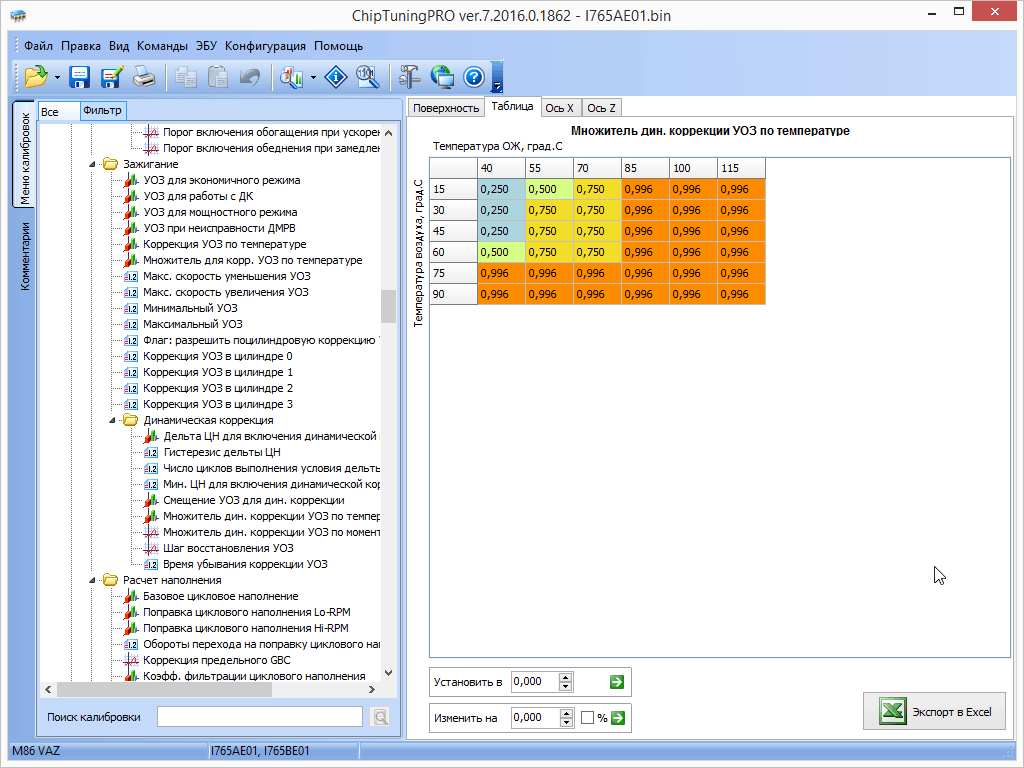
Task: Open help with the question mark icon
Action: pyautogui.click(x=474, y=76)
